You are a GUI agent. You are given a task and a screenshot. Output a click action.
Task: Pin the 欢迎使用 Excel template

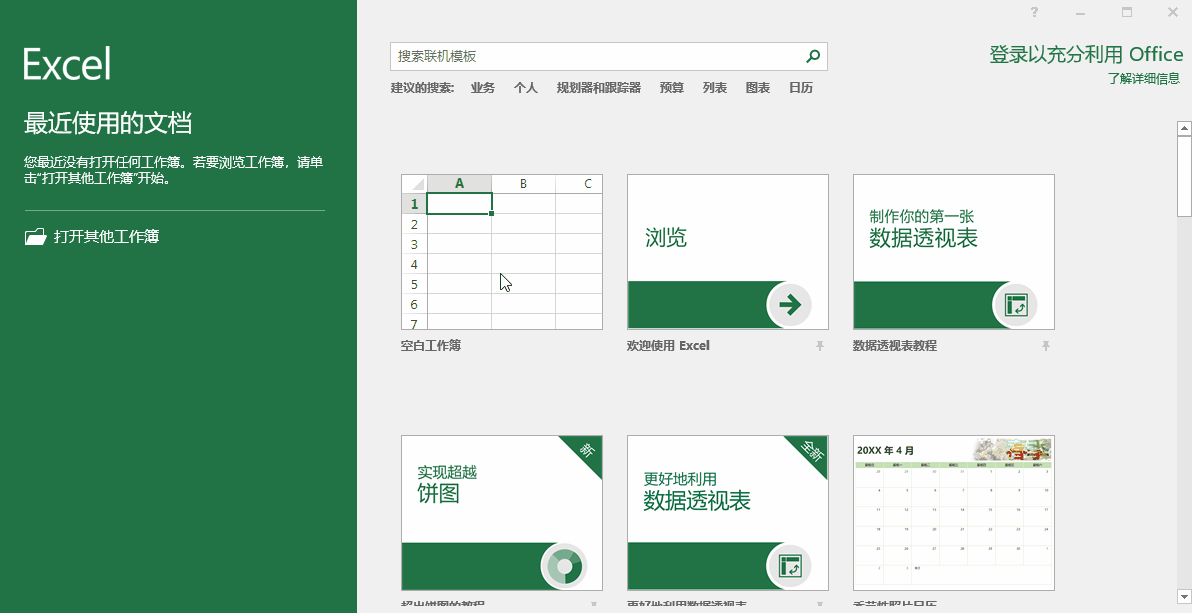click(820, 346)
